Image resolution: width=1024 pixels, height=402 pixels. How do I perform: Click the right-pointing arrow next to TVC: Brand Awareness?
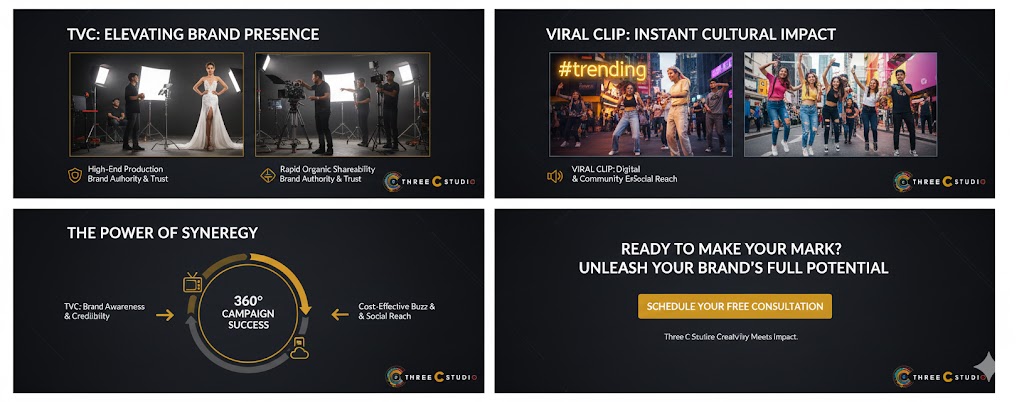point(165,315)
